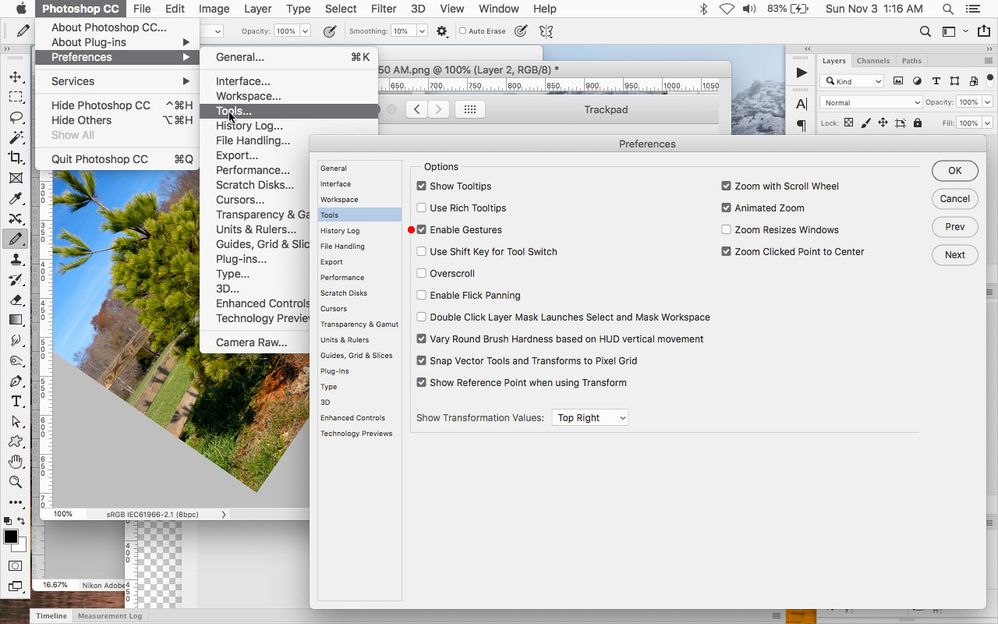Select the Move tool

point(15,77)
